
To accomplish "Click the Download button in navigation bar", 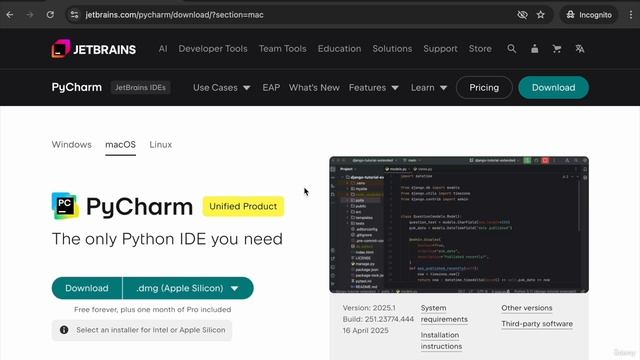I will click(x=553, y=87).
